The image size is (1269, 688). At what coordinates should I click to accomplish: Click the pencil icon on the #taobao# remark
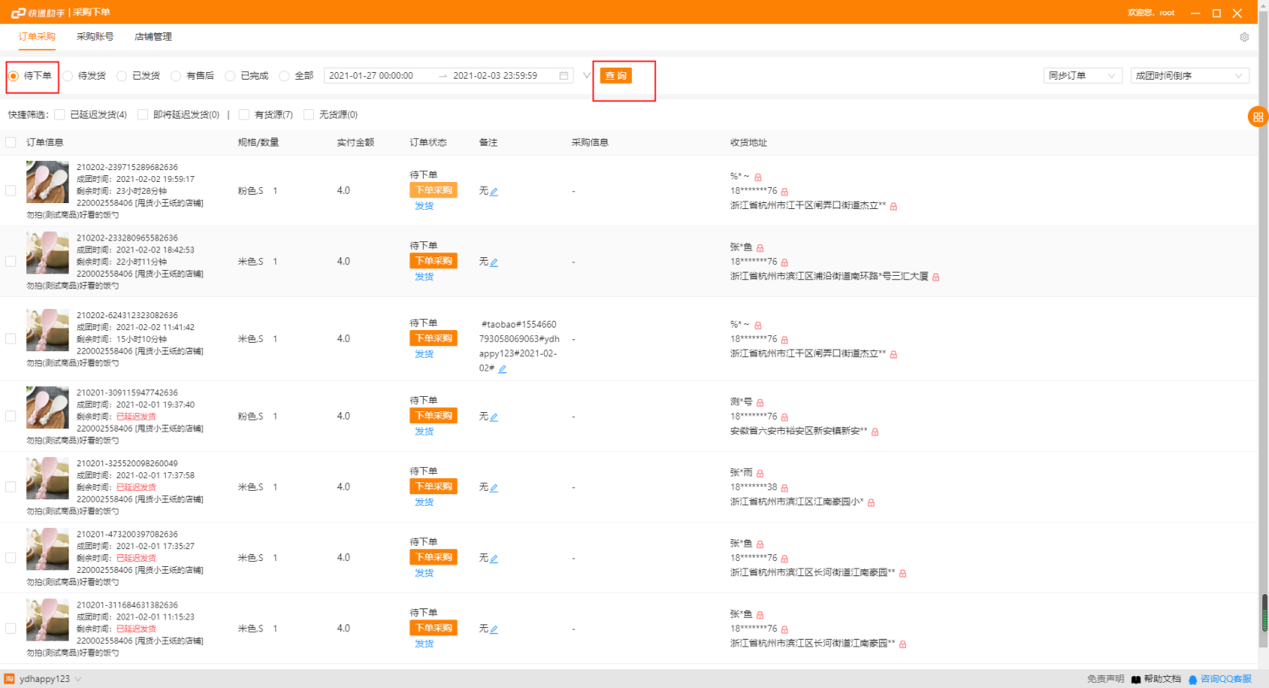503,369
